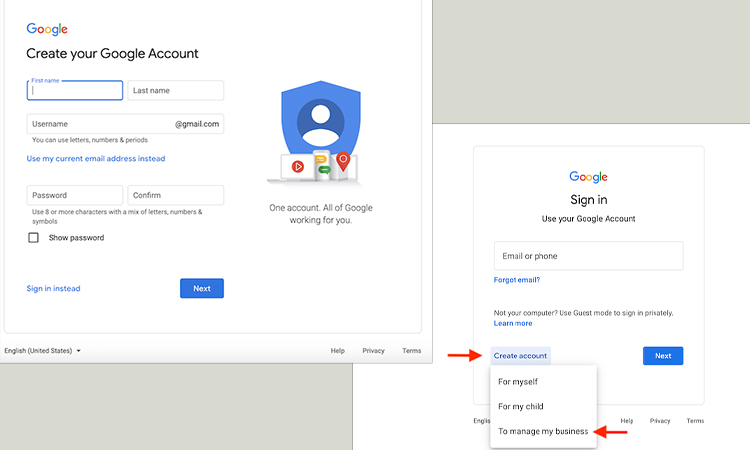
Task: Select 'To manage my business' option
Action: coord(543,431)
